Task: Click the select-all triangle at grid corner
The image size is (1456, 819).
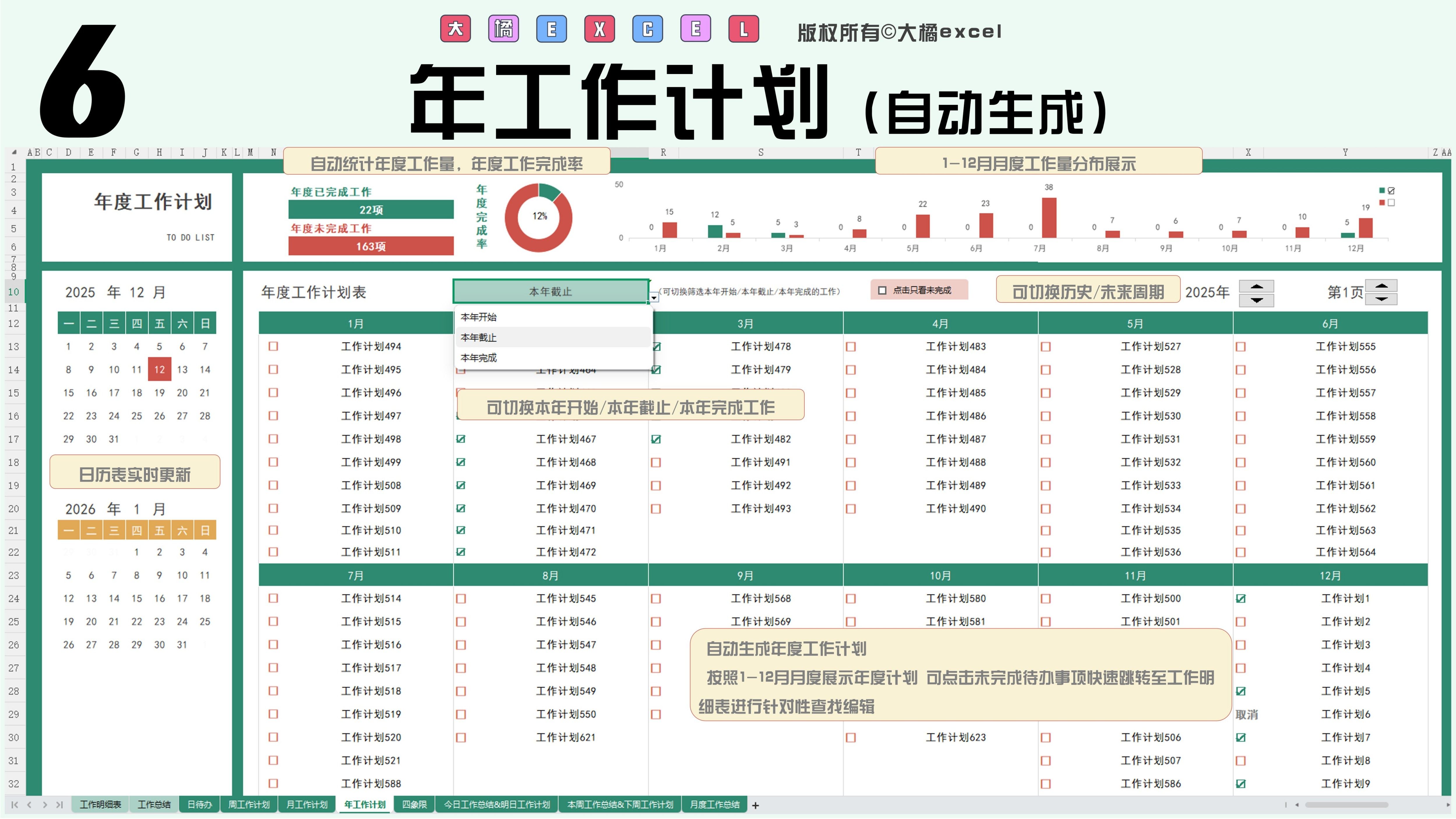Action: tap(14, 153)
